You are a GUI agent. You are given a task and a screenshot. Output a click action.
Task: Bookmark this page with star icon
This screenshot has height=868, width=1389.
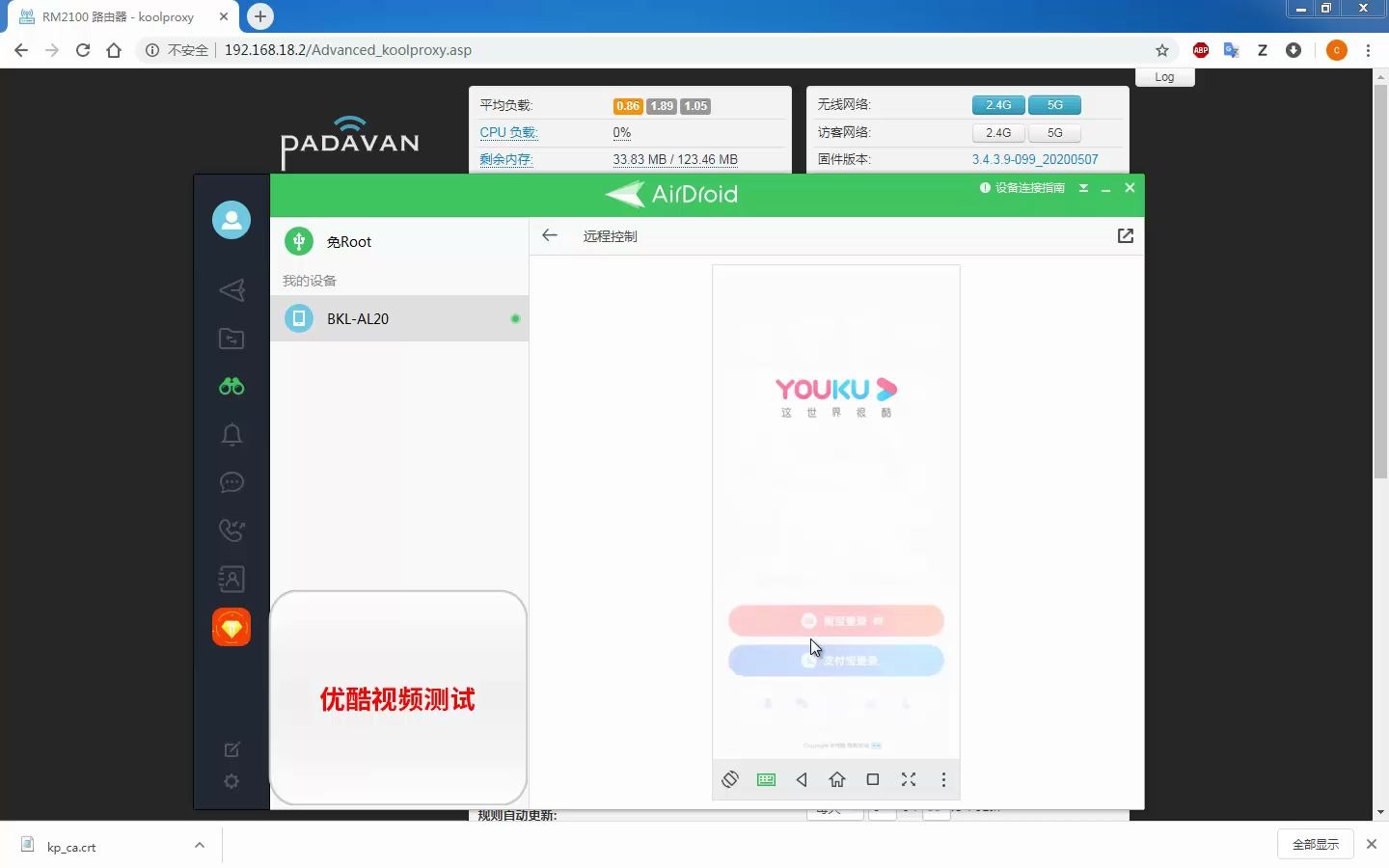point(1162,50)
